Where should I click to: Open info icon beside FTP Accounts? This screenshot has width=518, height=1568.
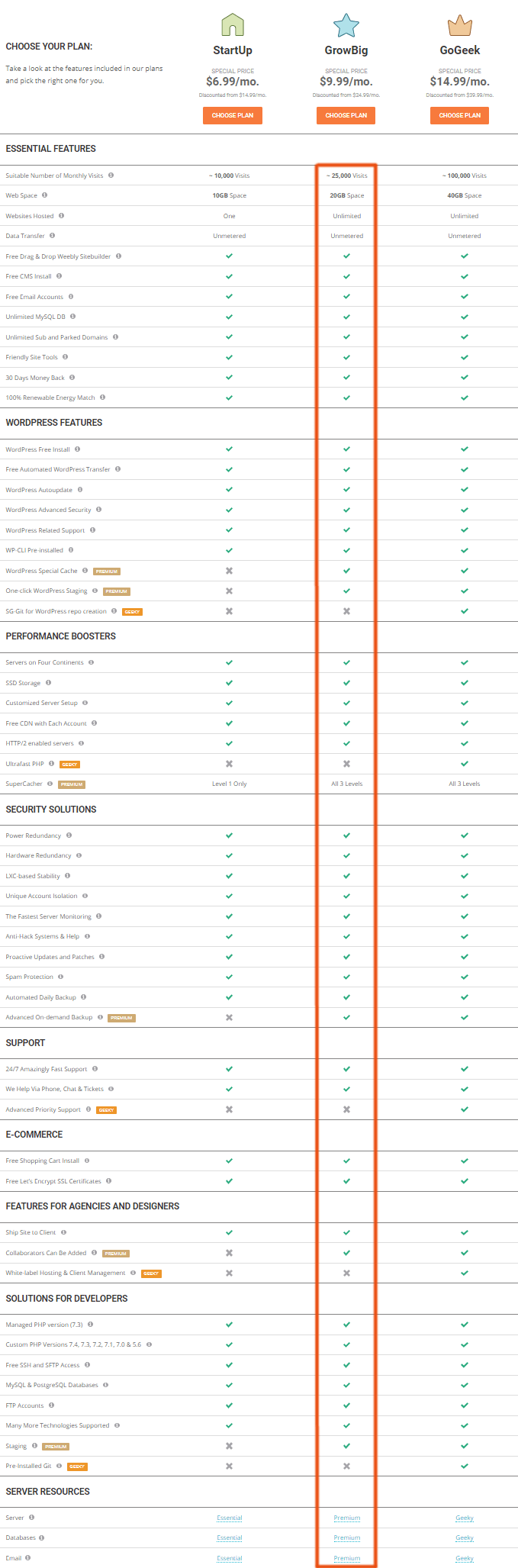[51, 1405]
